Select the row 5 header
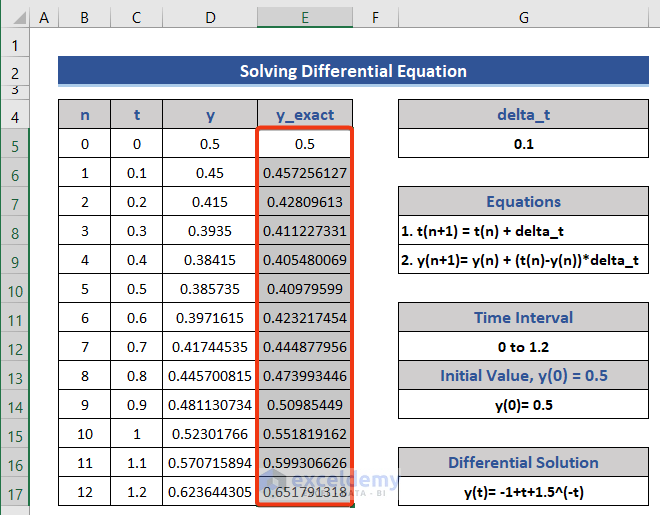Screen dimensions: 660x515 click(x=15, y=144)
